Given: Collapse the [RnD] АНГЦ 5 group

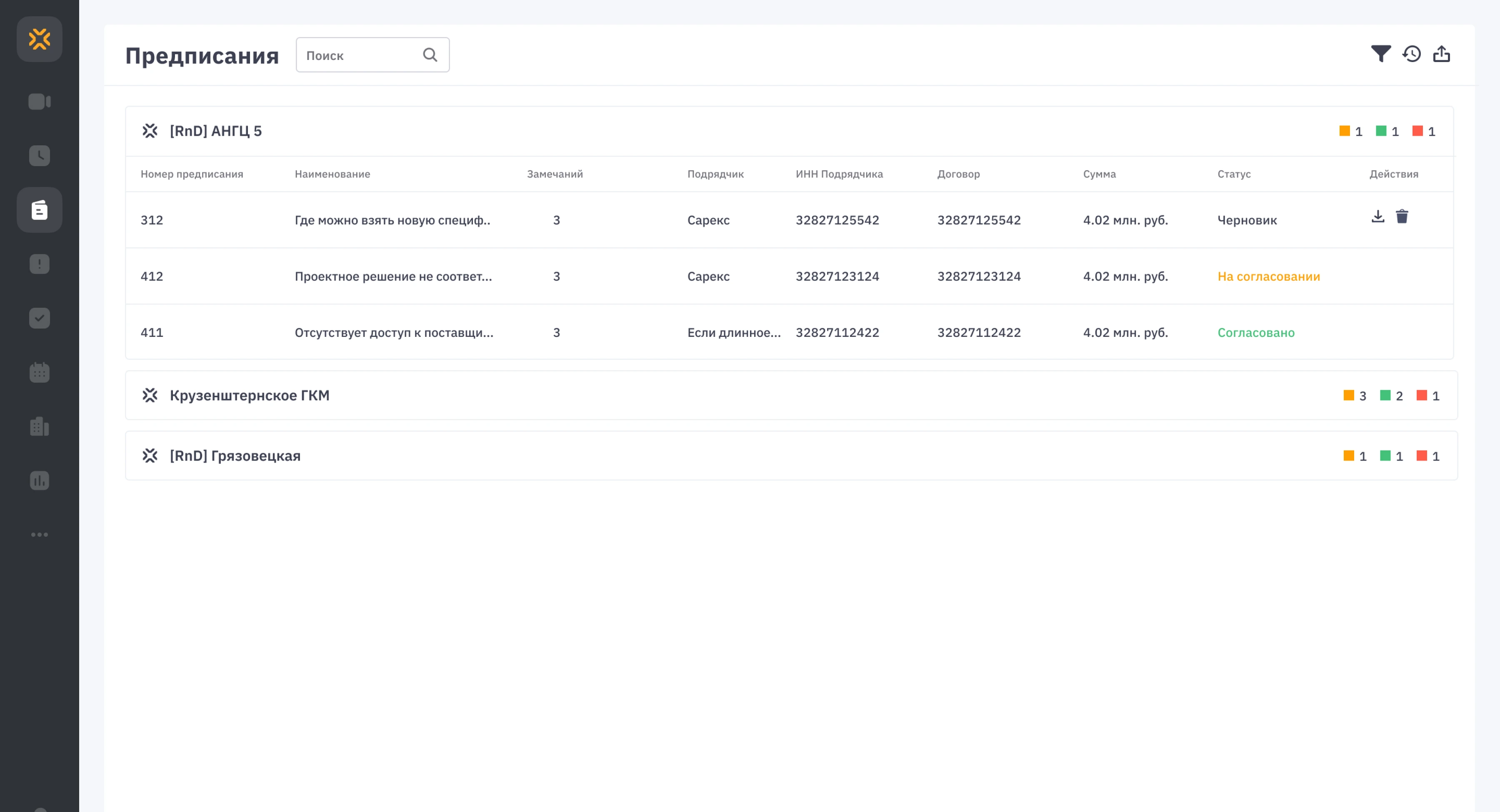Looking at the screenshot, I should [x=215, y=131].
